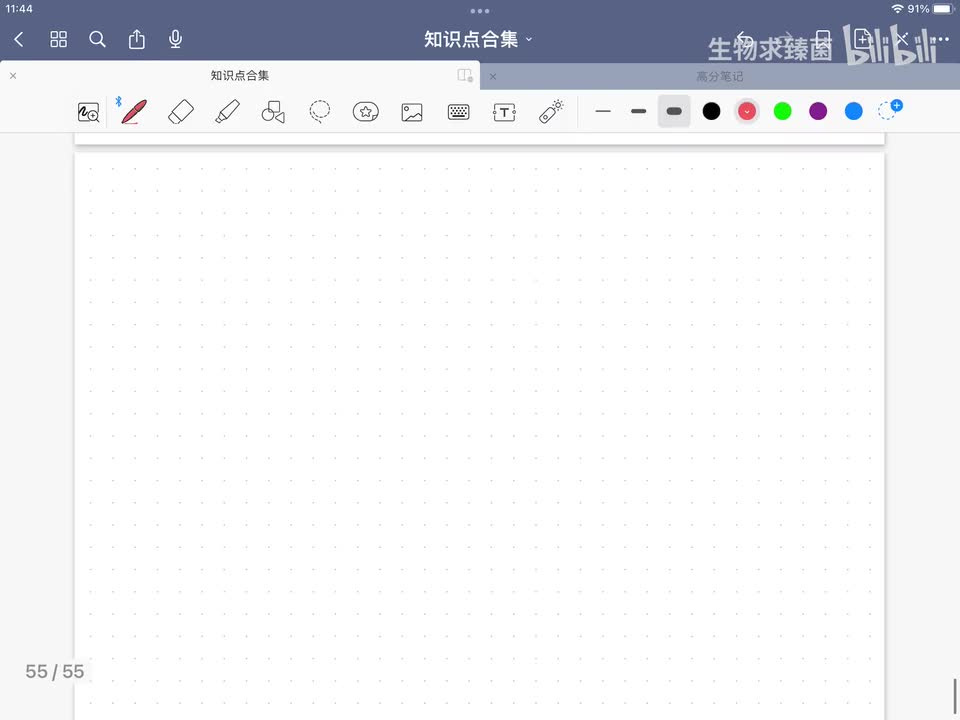Pick the black pen color
The width and height of the screenshot is (960, 720).
point(711,111)
